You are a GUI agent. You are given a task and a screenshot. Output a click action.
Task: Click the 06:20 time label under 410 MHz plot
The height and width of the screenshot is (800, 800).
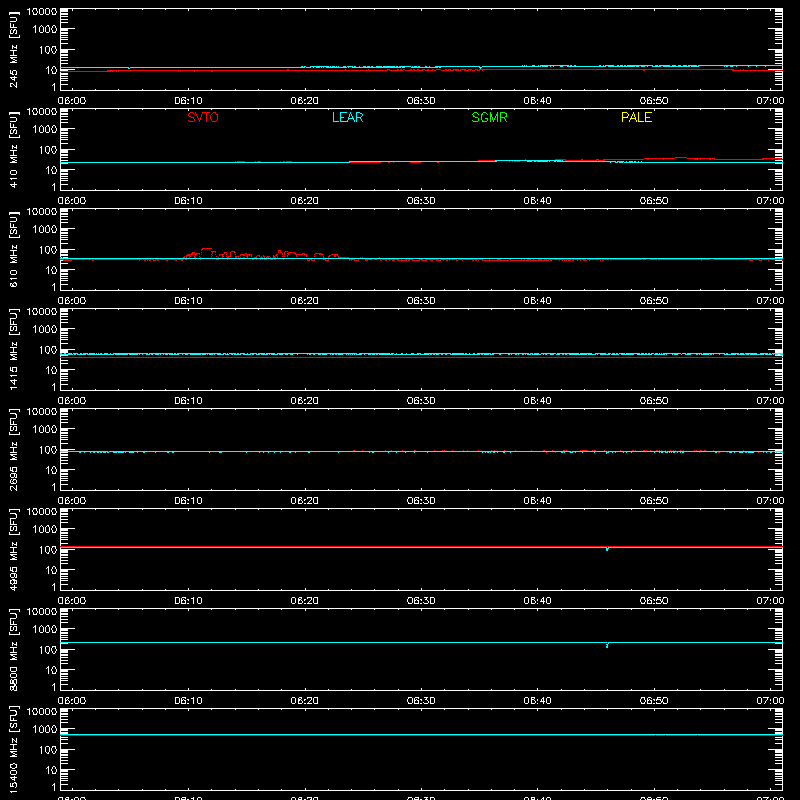[305, 201]
